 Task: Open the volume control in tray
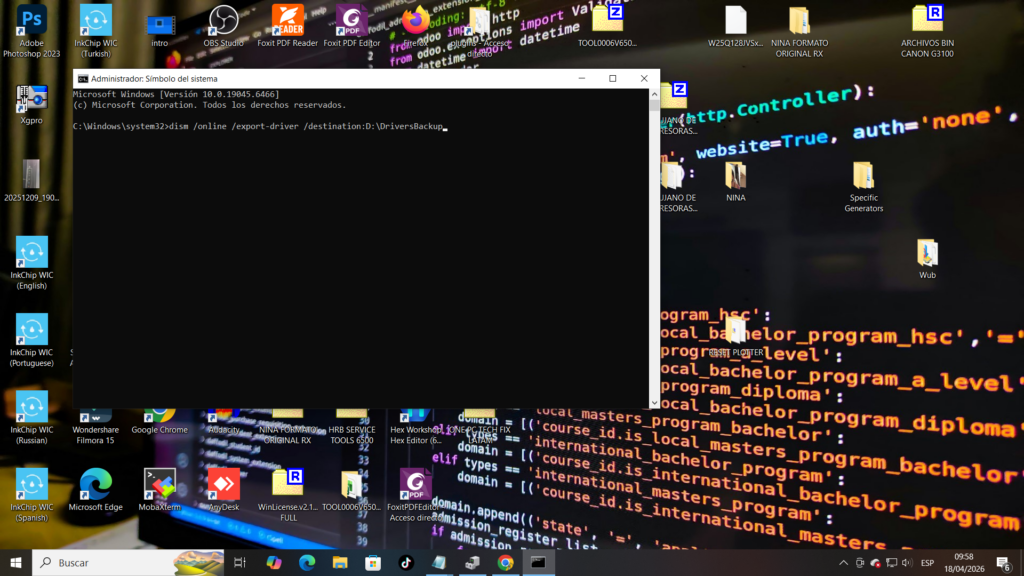908,563
